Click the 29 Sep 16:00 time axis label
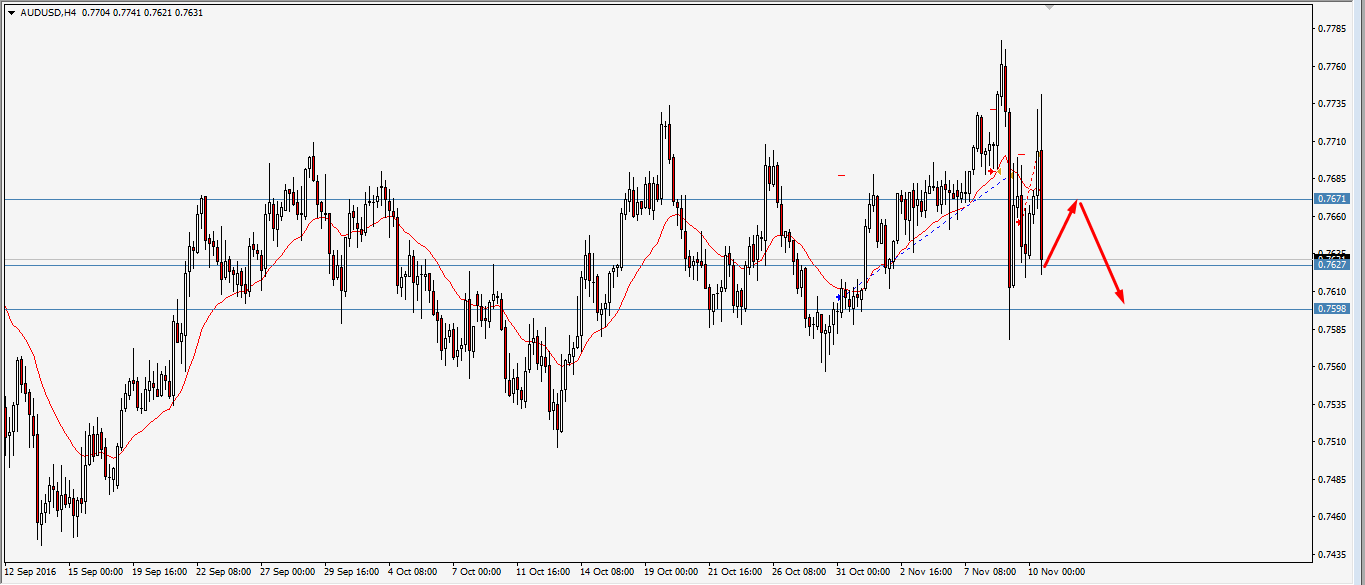 coord(352,573)
